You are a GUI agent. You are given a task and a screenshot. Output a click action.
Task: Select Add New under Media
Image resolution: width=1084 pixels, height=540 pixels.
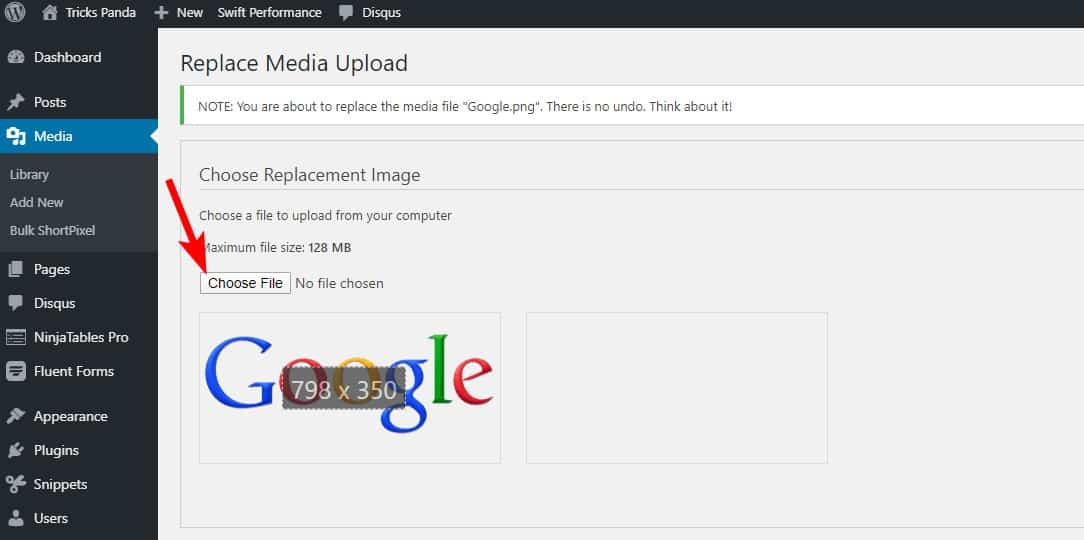coord(37,202)
